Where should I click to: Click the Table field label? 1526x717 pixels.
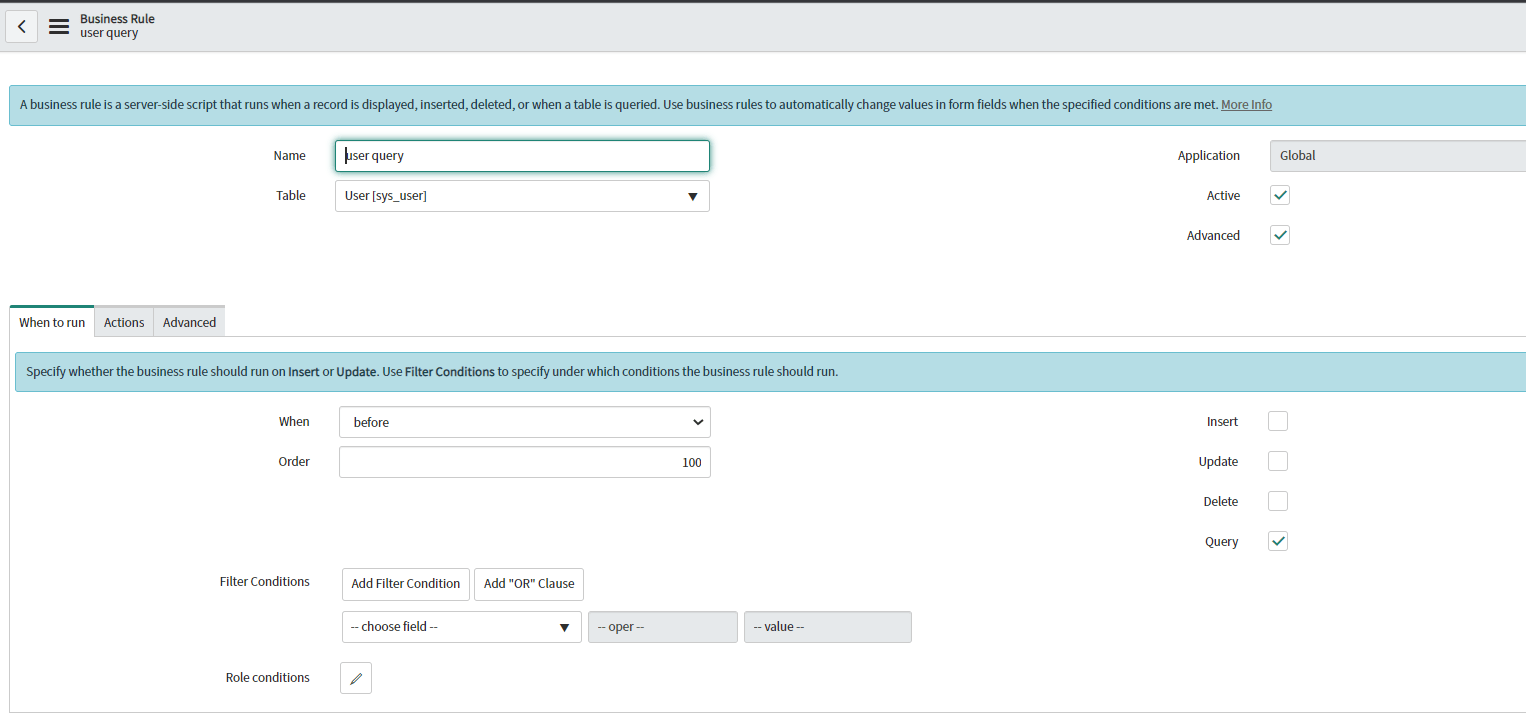(x=291, y=196)
